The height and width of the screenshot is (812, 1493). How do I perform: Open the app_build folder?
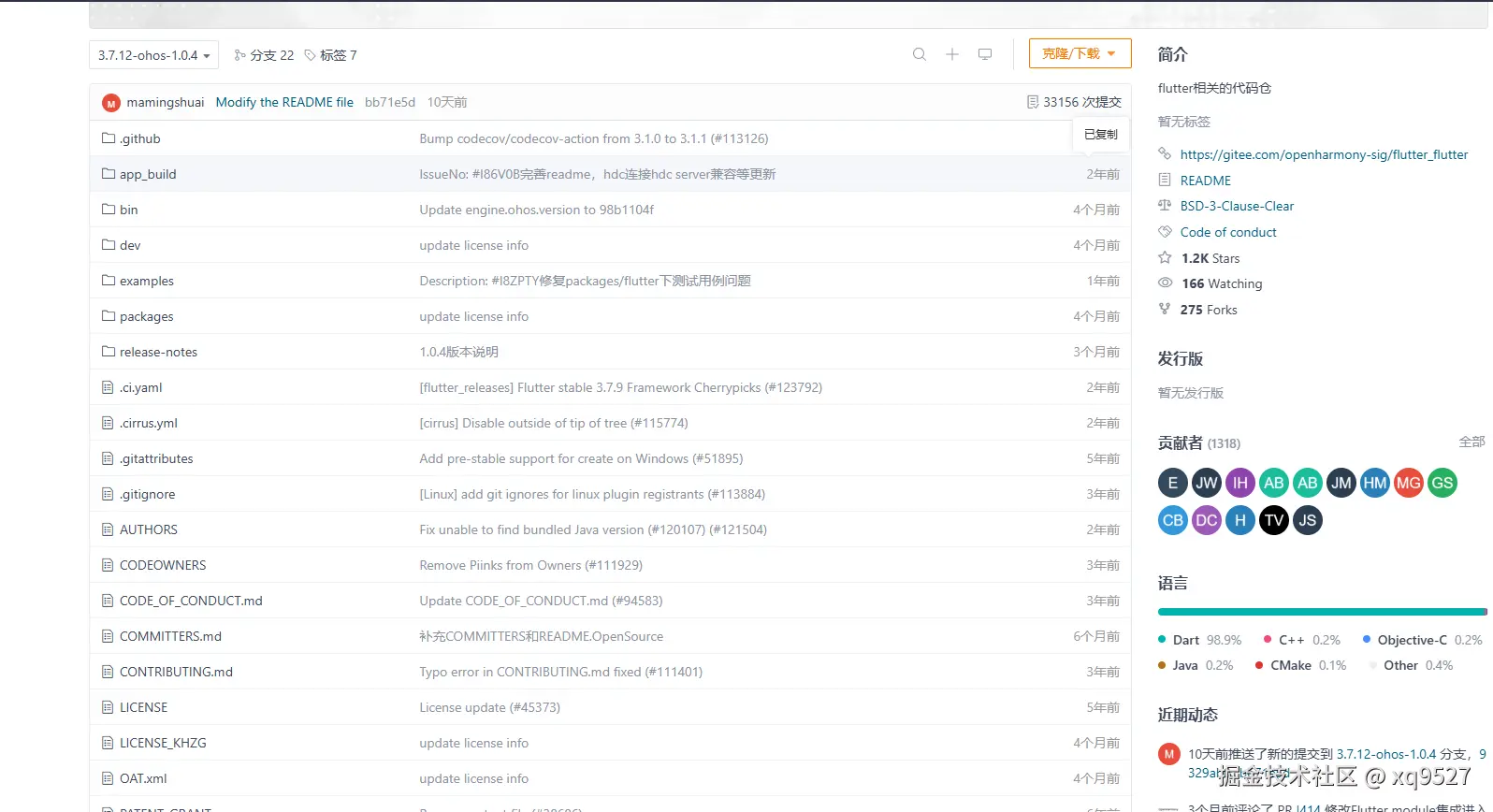[148, 174]
